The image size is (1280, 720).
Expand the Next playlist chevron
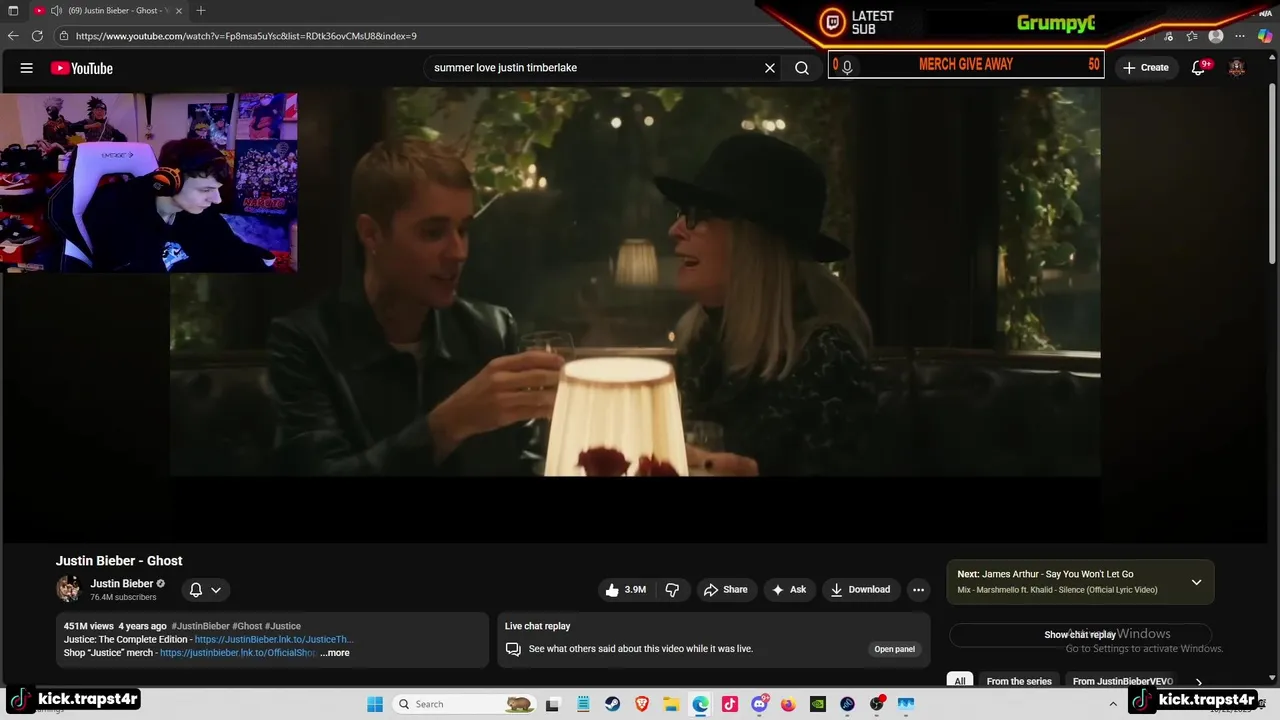coord(1196,582)
